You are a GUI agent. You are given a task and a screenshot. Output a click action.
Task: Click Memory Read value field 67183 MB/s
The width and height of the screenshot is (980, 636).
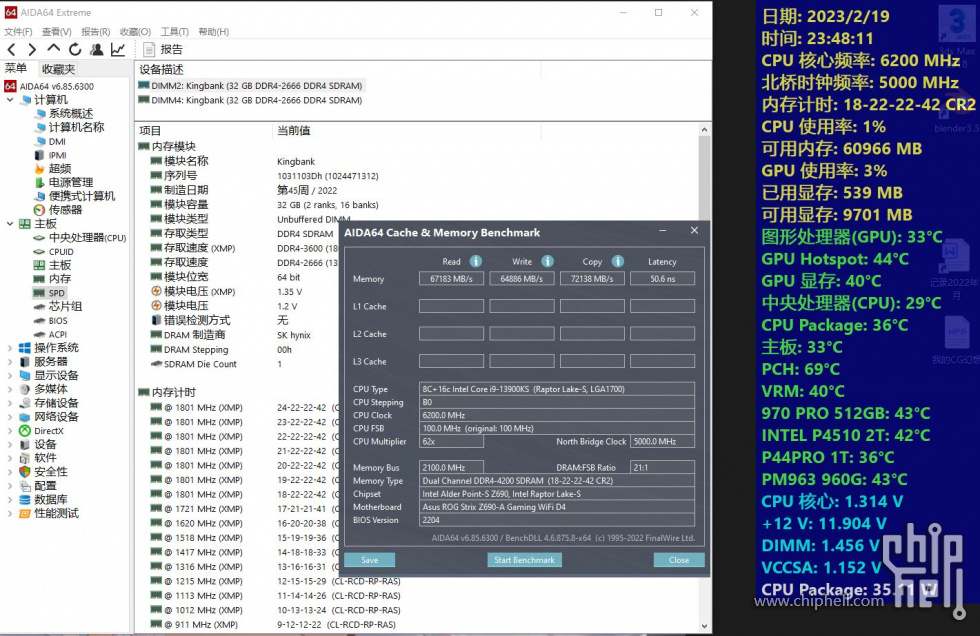click(451, 279)
